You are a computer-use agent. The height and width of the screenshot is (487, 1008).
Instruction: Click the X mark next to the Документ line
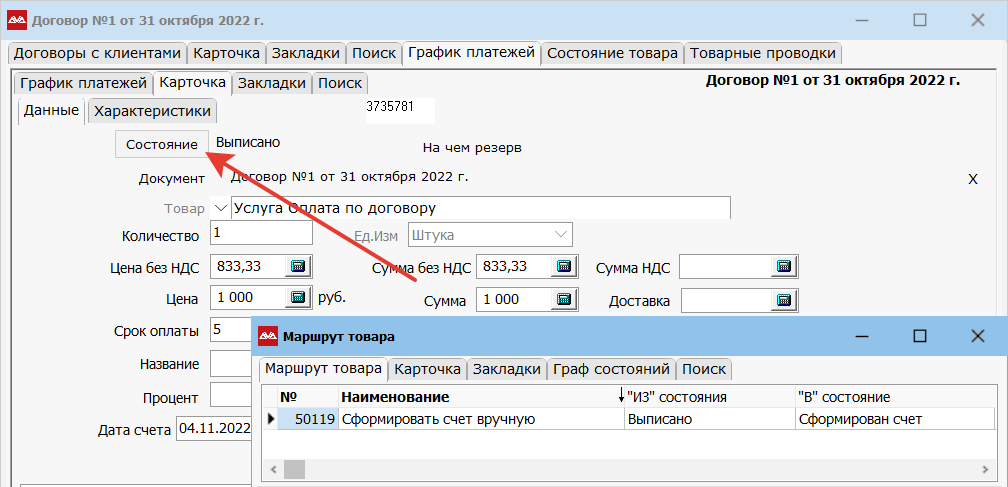click(x=973, y=180)
